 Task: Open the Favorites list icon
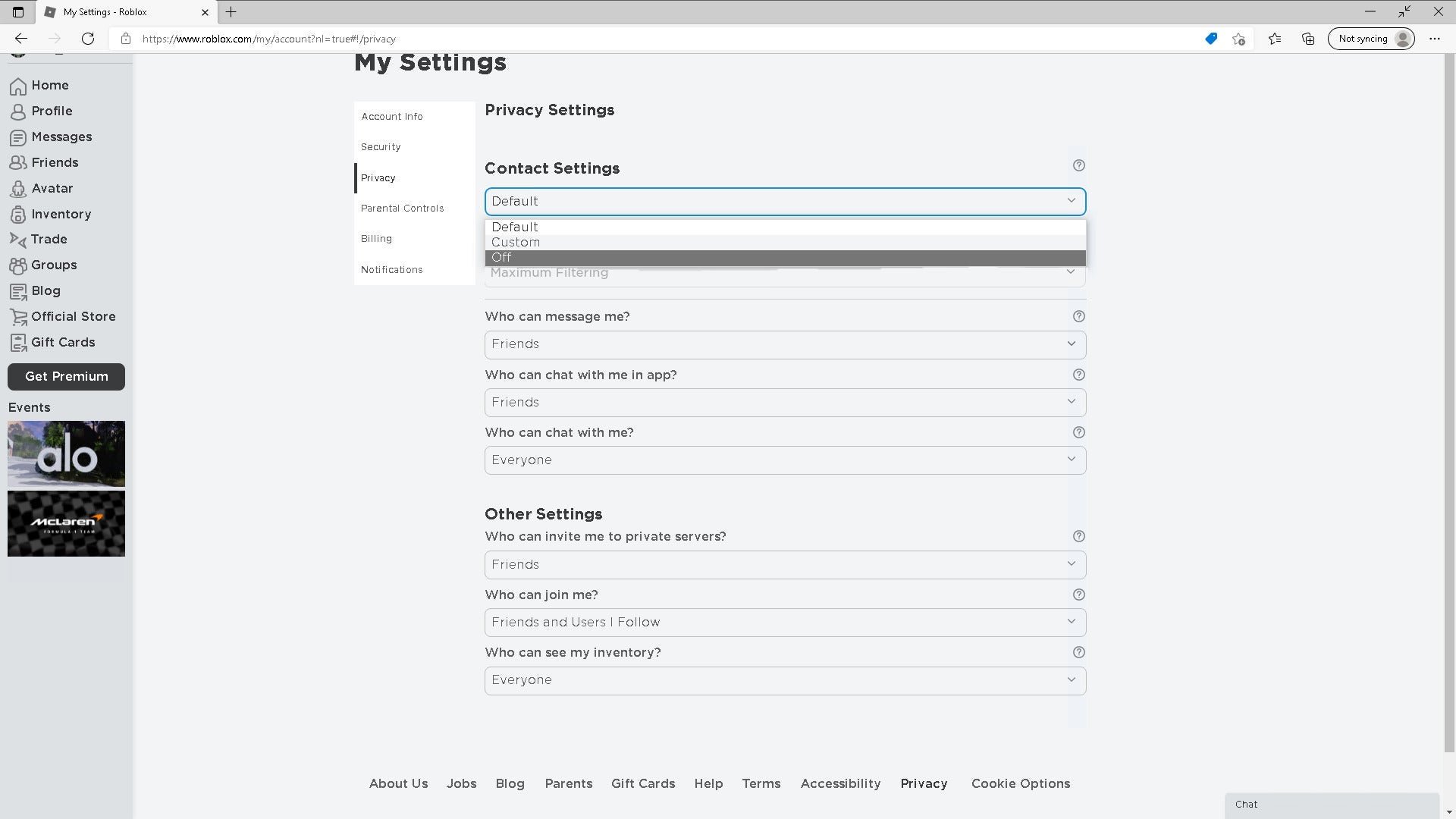[x=1275, y=39]
